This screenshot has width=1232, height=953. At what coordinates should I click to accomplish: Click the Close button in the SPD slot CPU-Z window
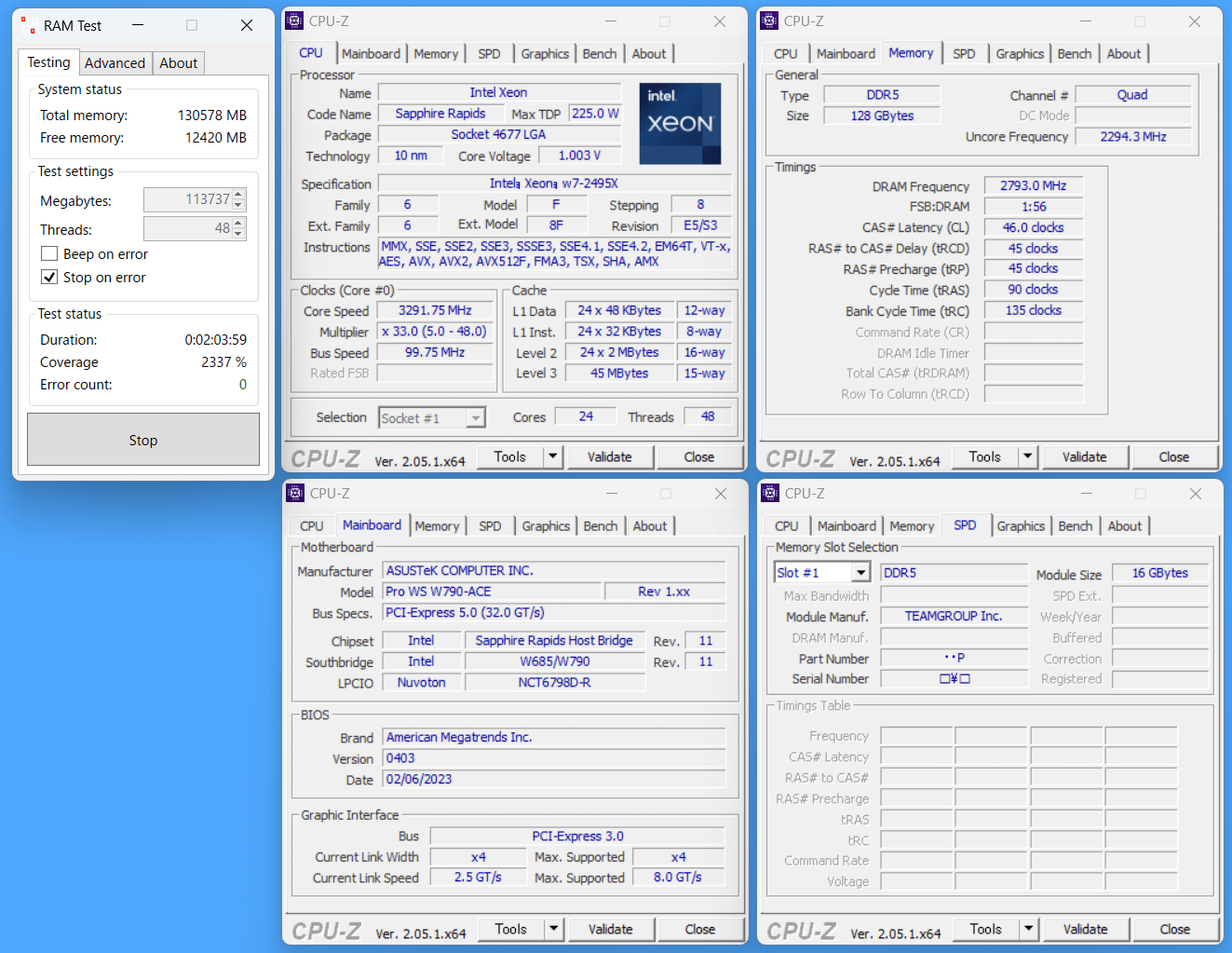coord(1175,929)
